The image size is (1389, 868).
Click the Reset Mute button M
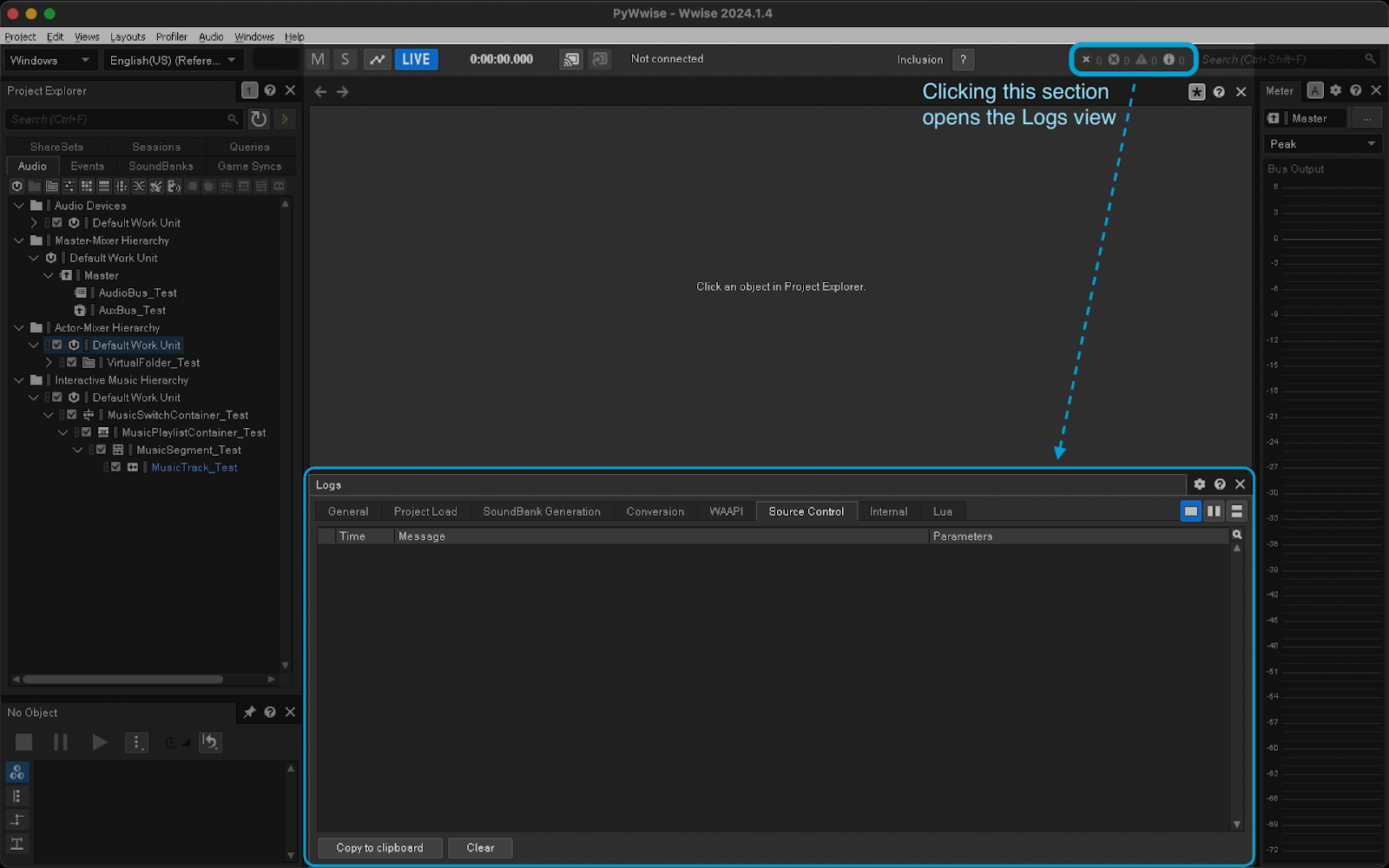[x=318, y=59]
